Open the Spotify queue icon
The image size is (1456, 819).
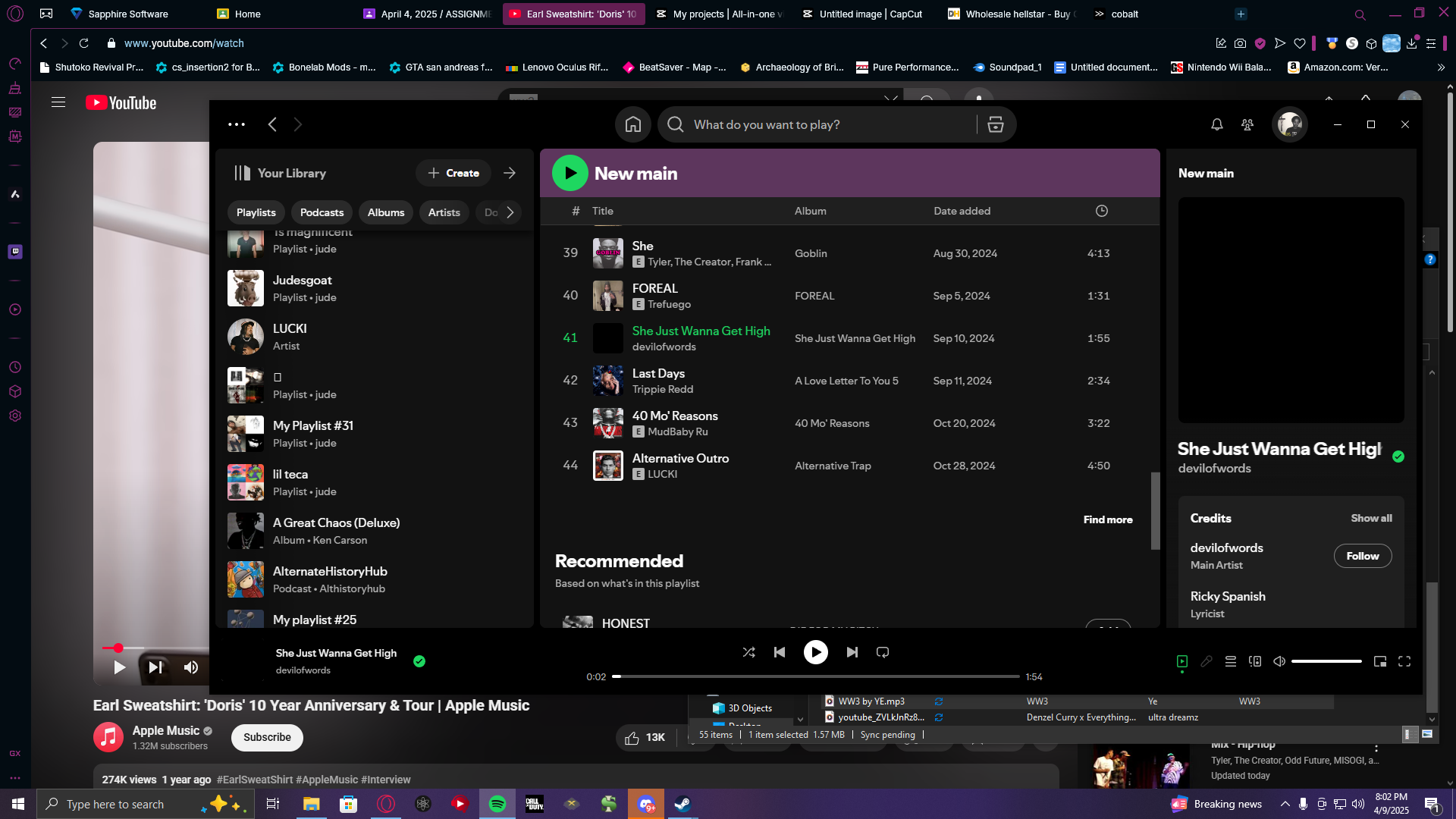(1231, 661)
